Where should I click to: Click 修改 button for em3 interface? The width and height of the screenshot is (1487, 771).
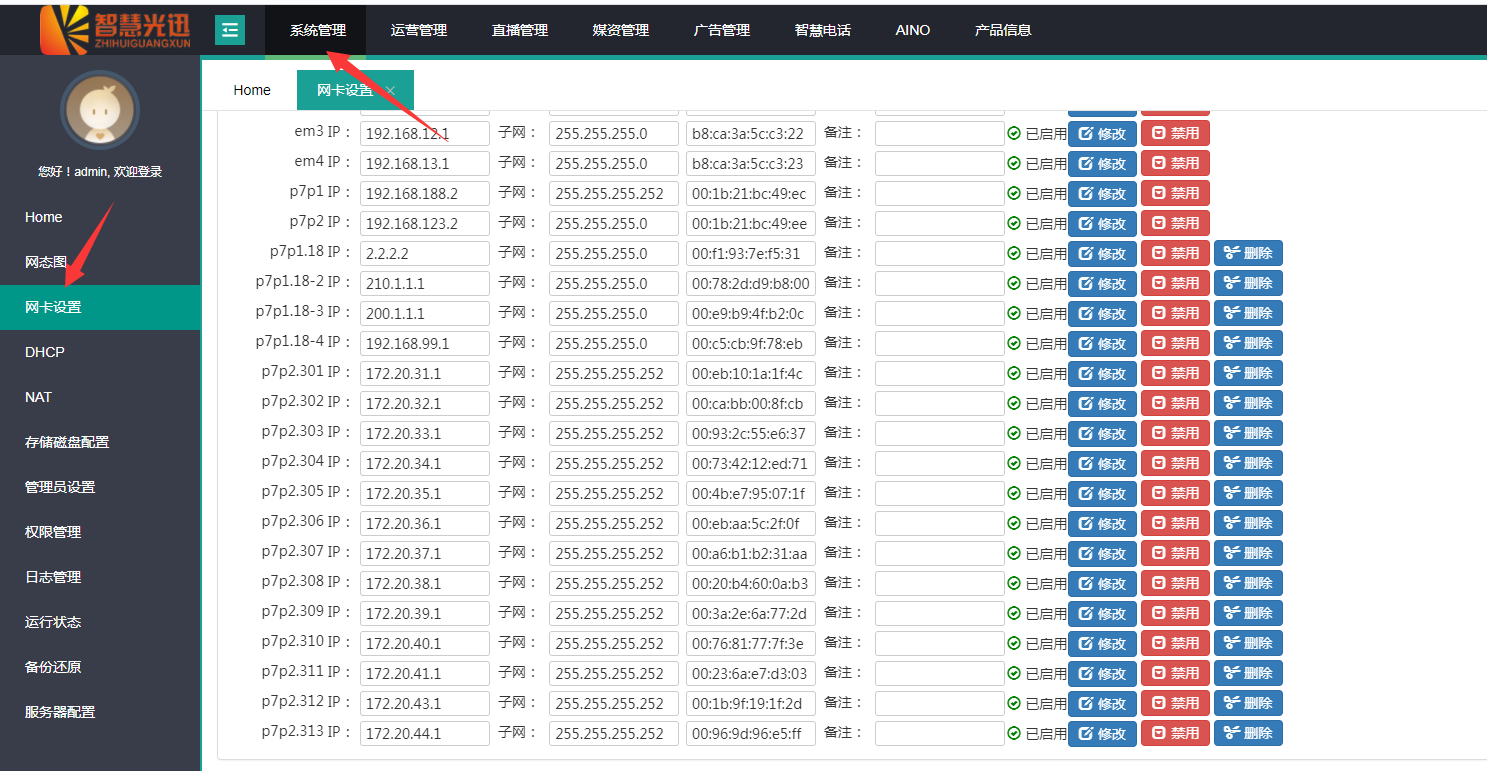point(1102,134)
